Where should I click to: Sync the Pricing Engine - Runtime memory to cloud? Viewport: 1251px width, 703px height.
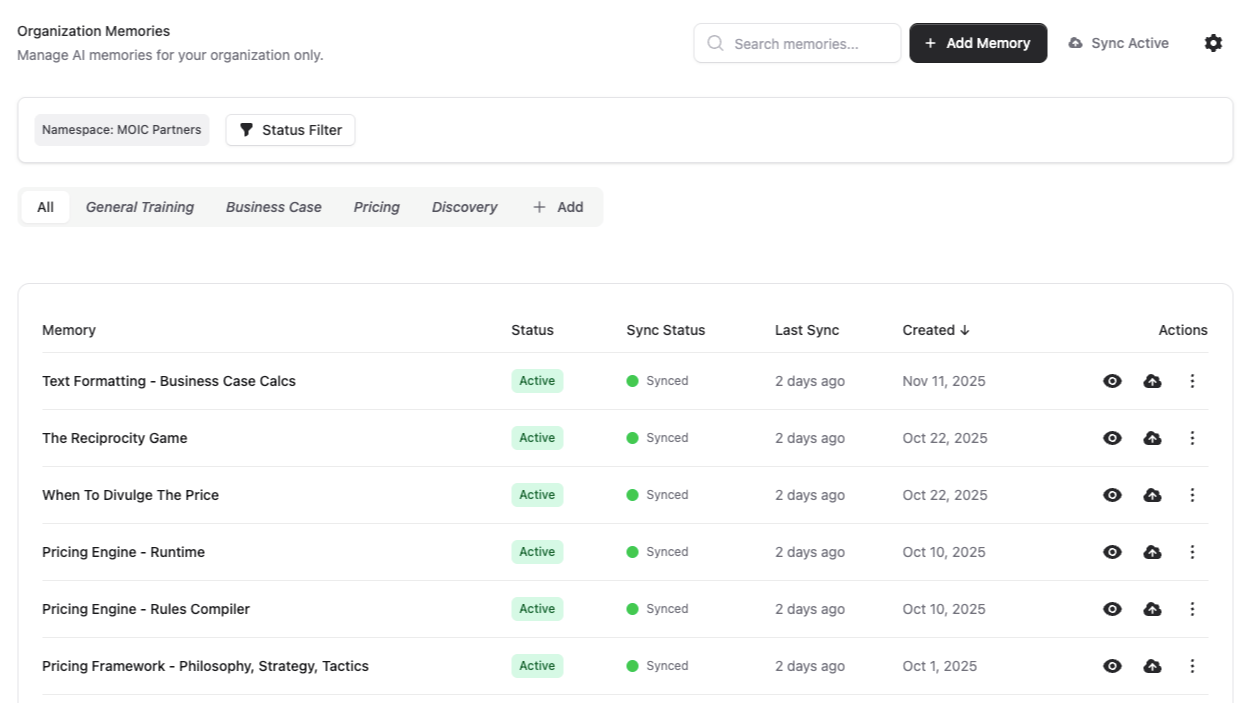click(1152, 552)
